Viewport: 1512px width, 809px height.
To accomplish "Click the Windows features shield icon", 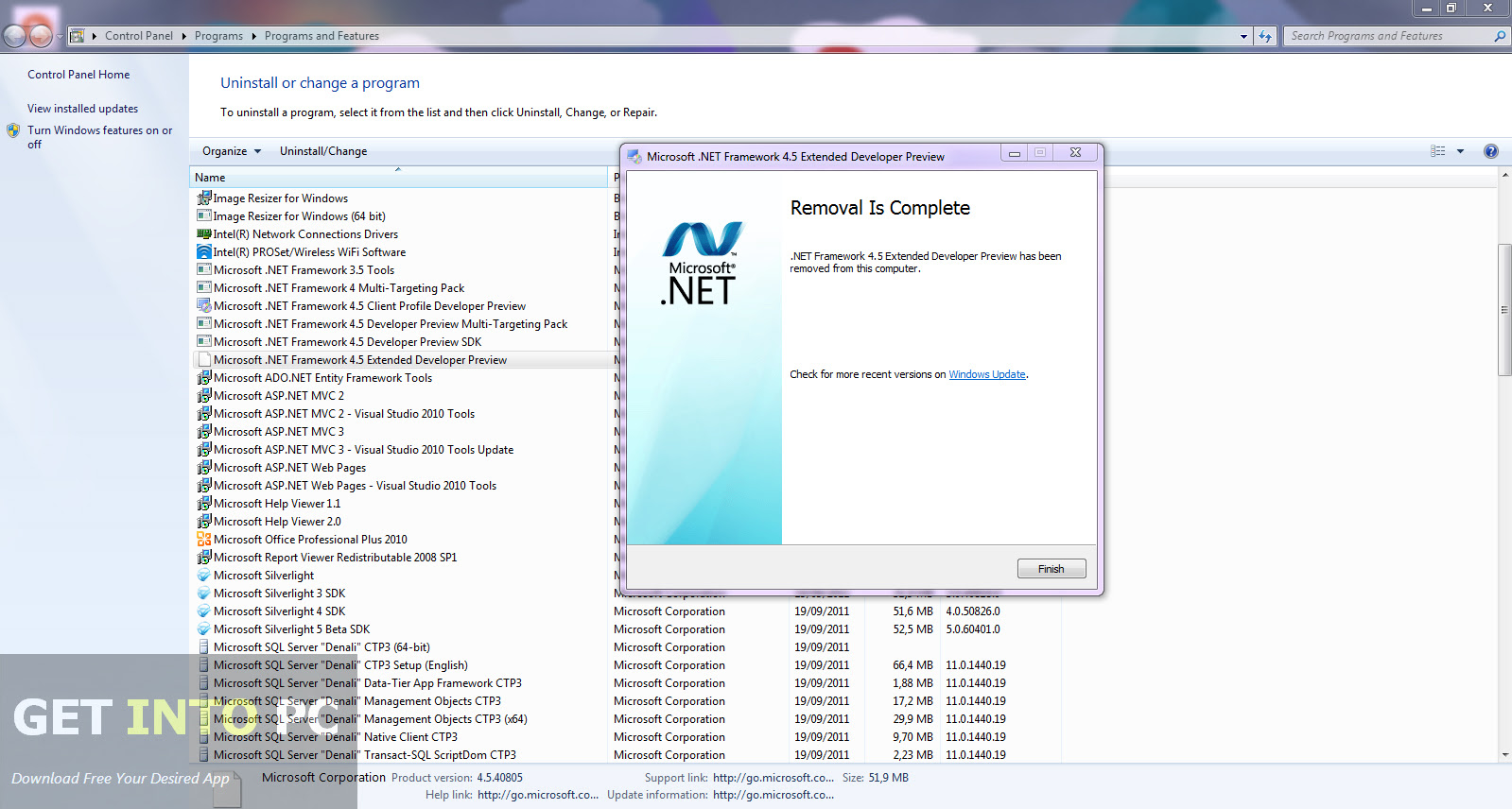I will 13,130.
